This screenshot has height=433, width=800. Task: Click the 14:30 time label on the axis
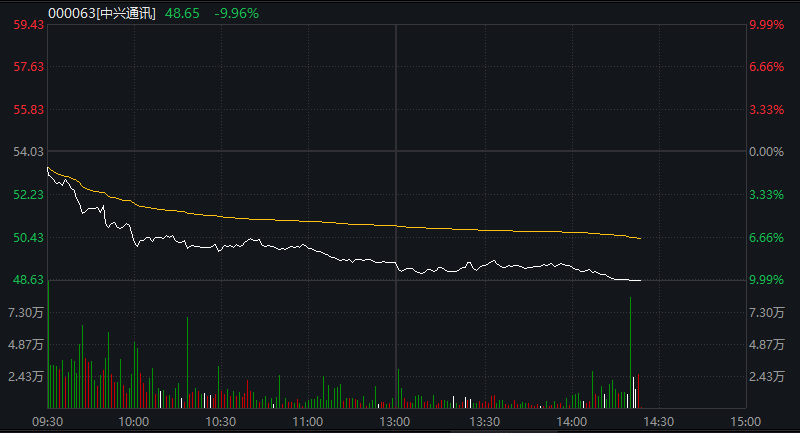pos(658,422)
